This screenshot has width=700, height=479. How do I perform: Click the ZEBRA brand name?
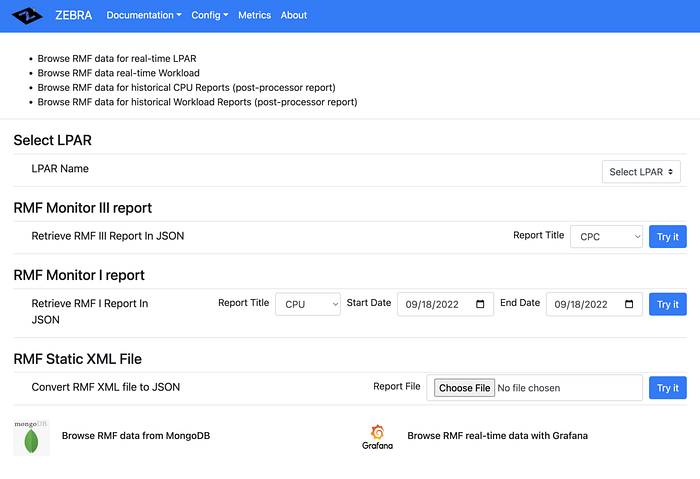pos(74,15)
